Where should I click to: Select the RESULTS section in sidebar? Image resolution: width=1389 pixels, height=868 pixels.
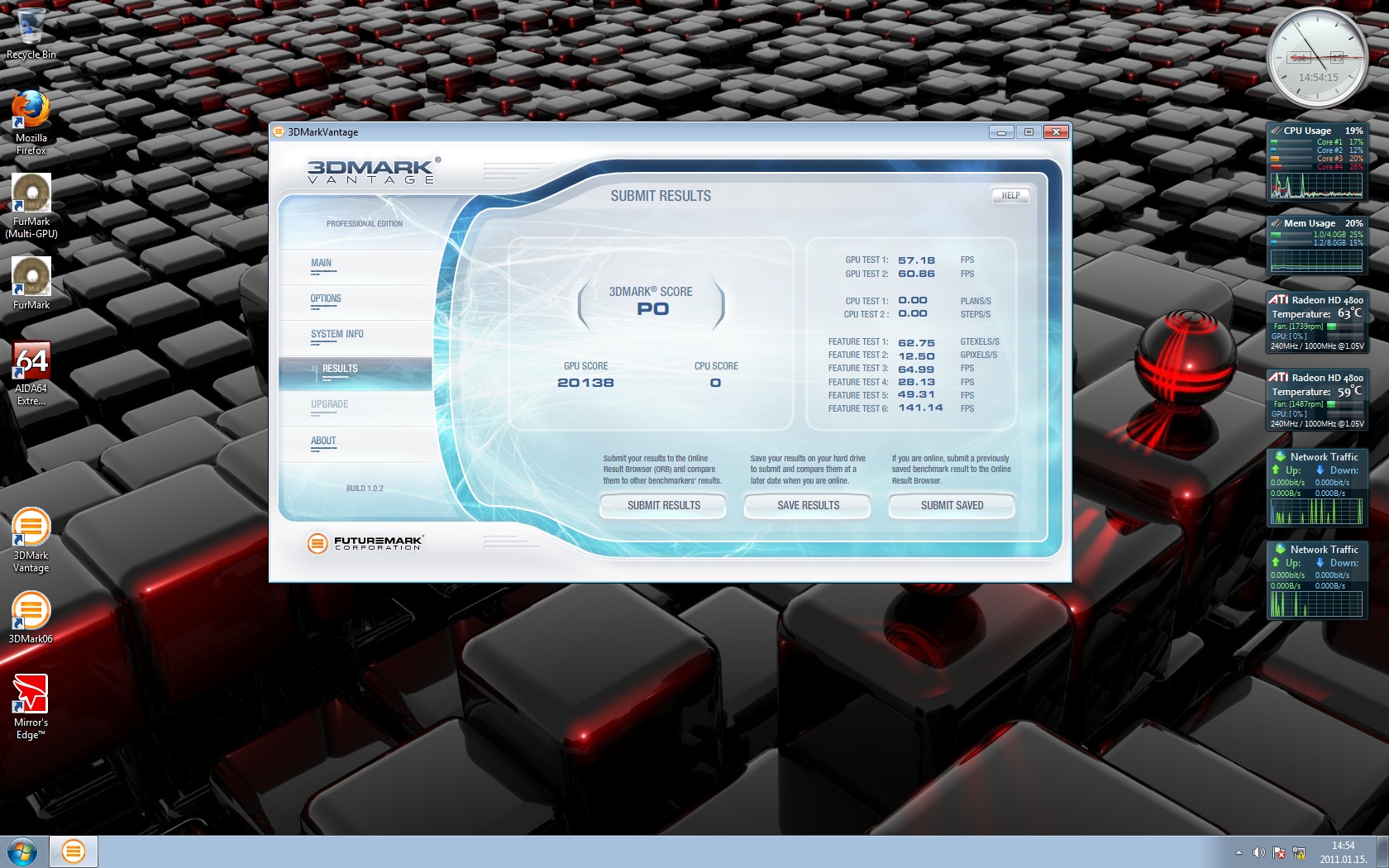point(356,374)
